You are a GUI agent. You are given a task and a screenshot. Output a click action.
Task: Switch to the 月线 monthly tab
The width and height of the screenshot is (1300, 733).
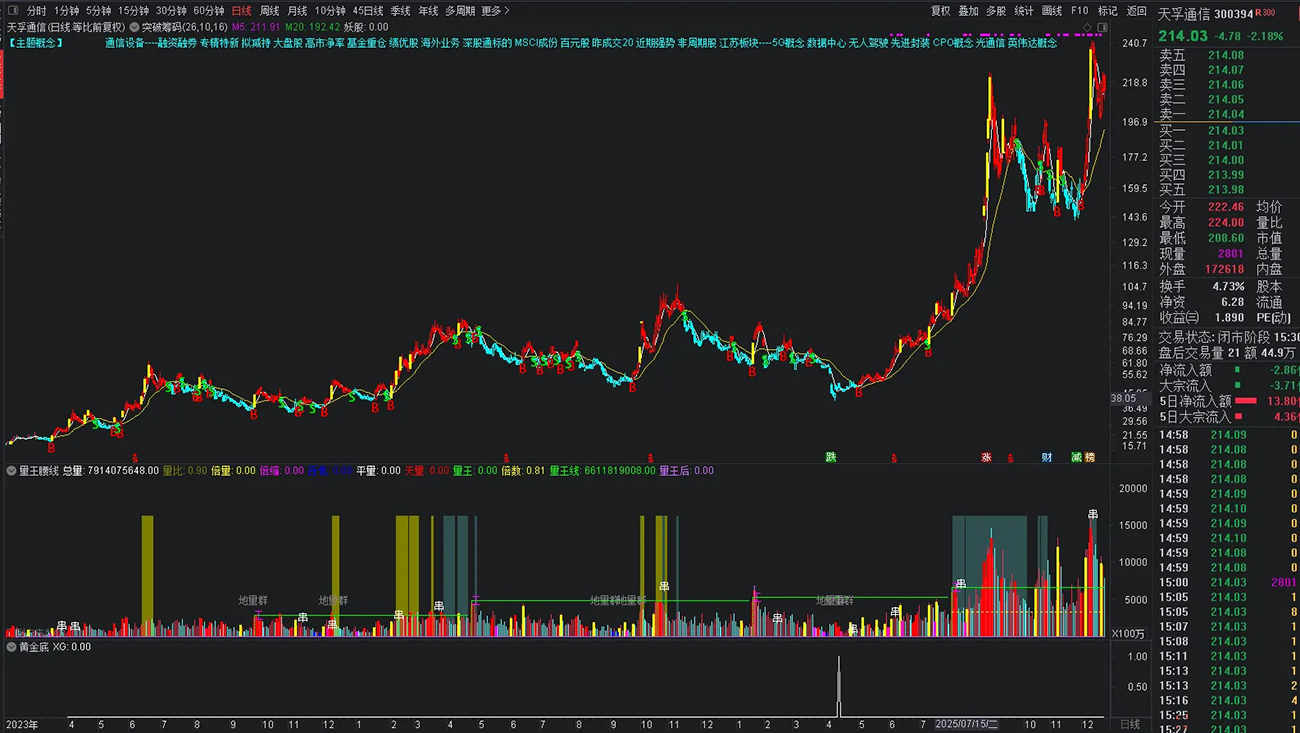tap(297, 11)
